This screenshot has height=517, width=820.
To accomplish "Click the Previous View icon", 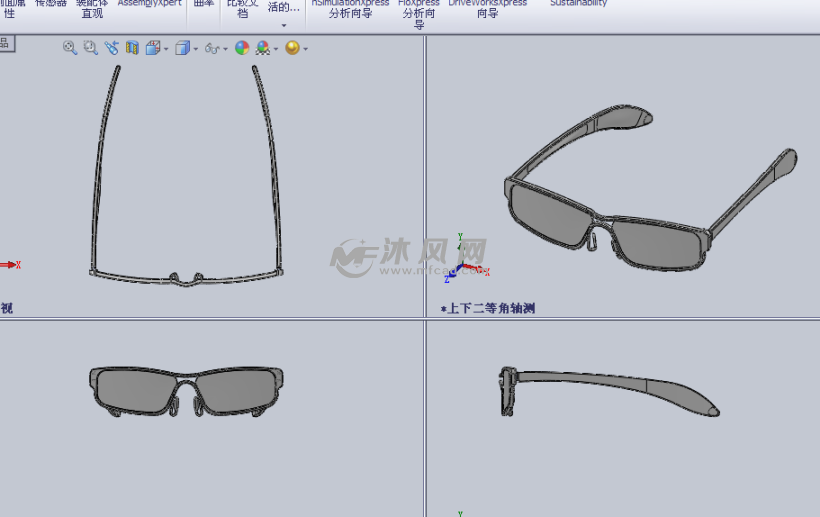I will point(111,48).
